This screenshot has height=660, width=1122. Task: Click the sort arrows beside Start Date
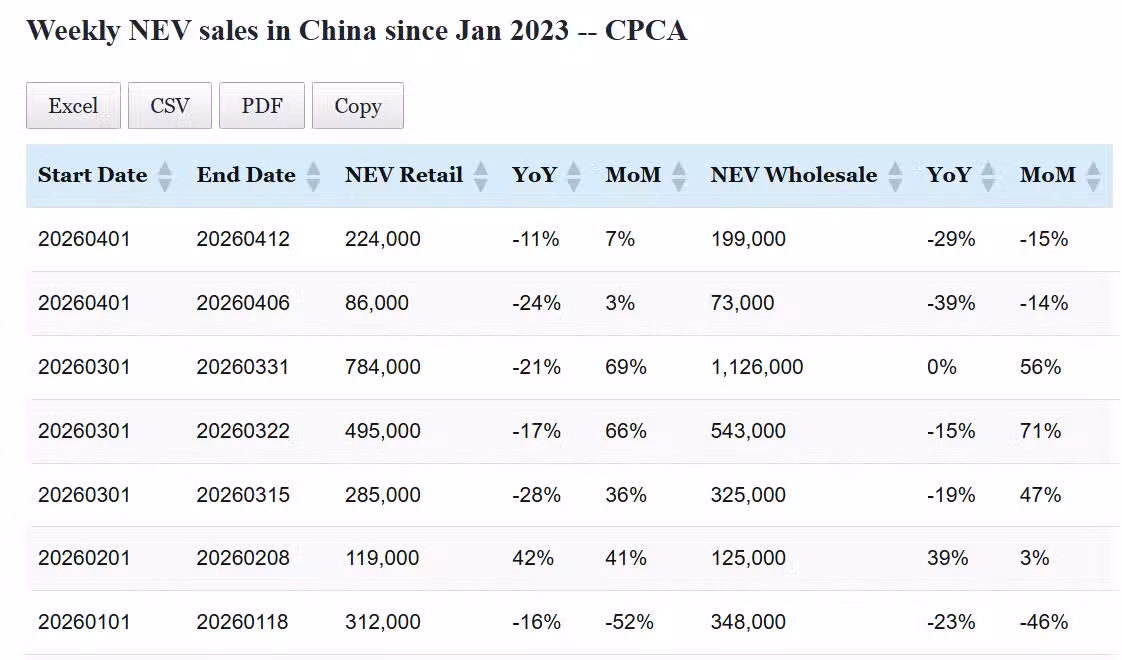(x=165, y=176)
